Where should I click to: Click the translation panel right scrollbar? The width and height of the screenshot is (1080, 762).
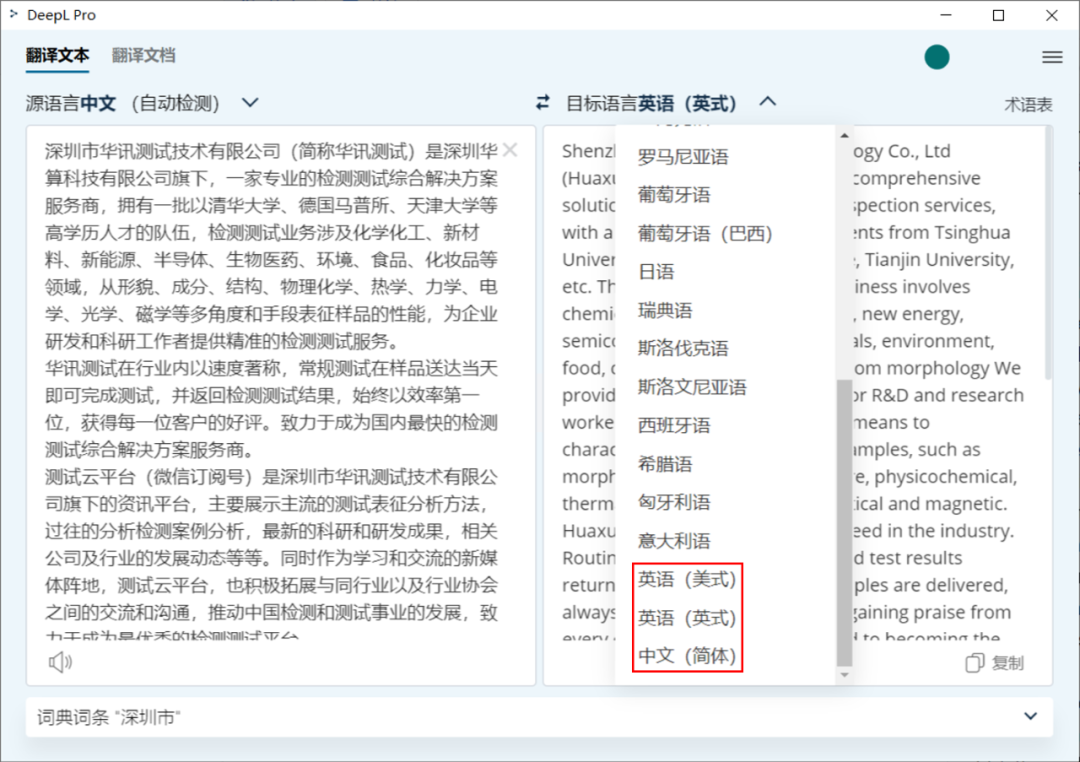[x=1048, y=253]
